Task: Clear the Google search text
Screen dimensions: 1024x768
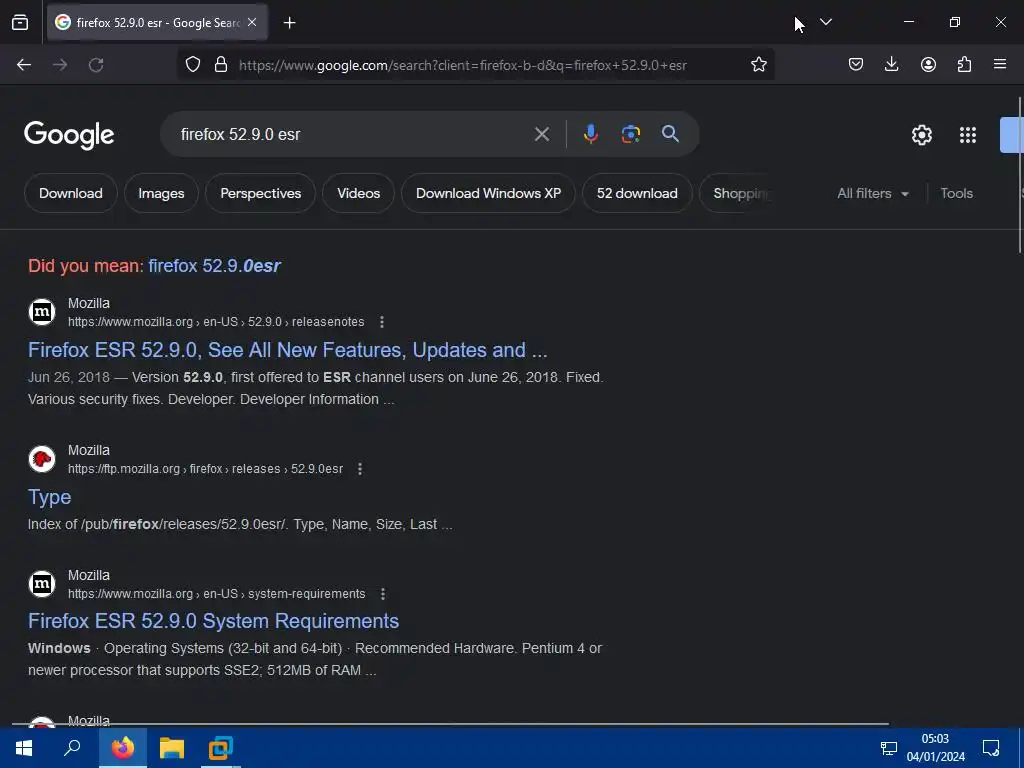Action: tap(541, 134)
